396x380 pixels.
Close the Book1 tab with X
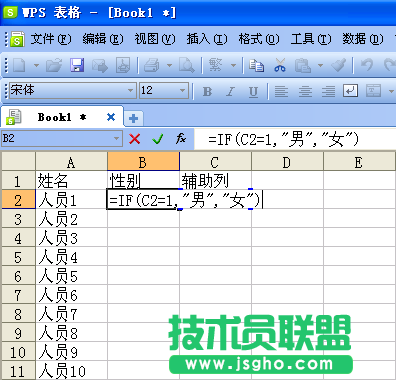tap(111, 117)
